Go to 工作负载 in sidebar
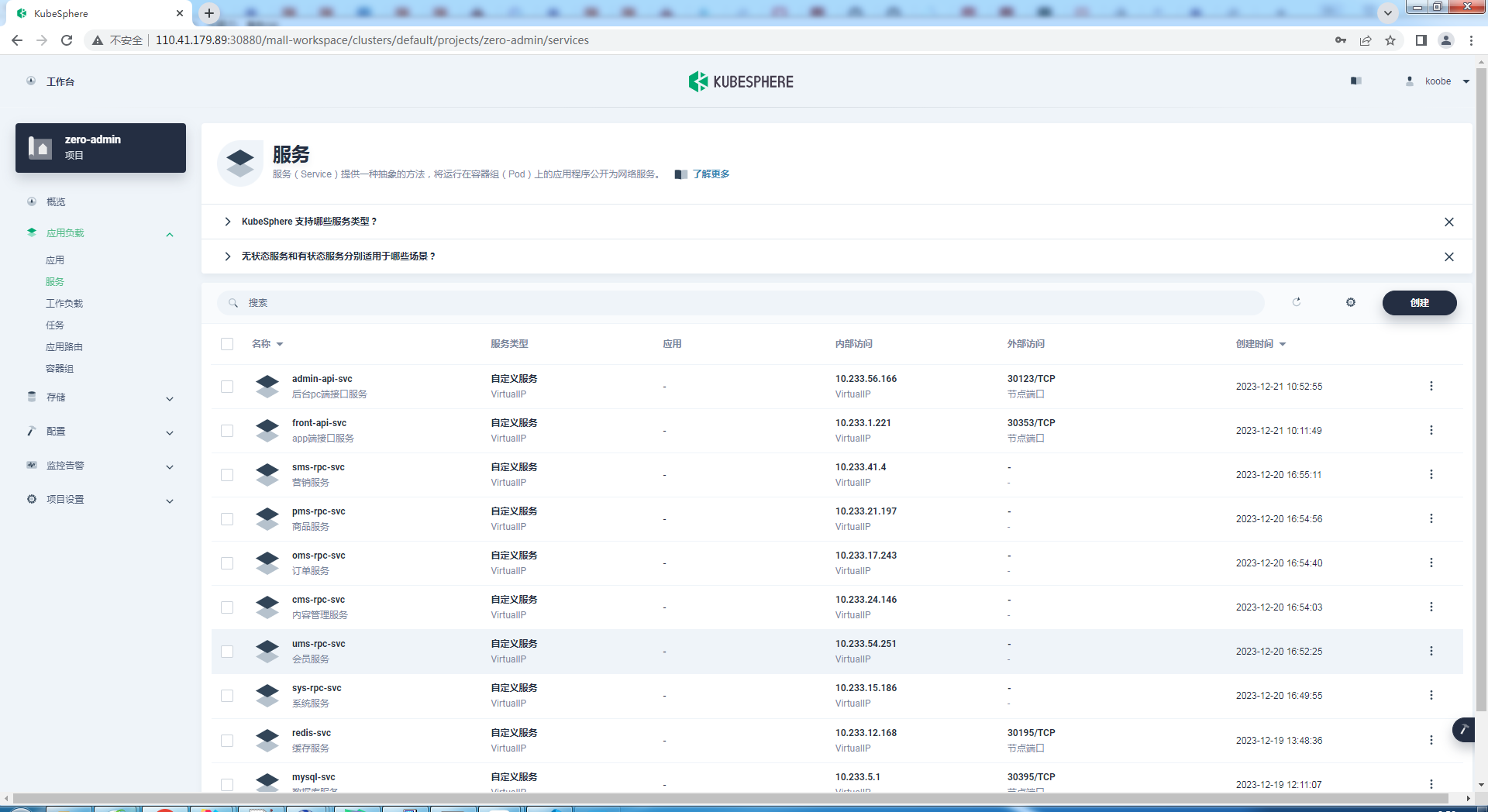The height and width of the screenshot is (812, 1488). point(64,304)
